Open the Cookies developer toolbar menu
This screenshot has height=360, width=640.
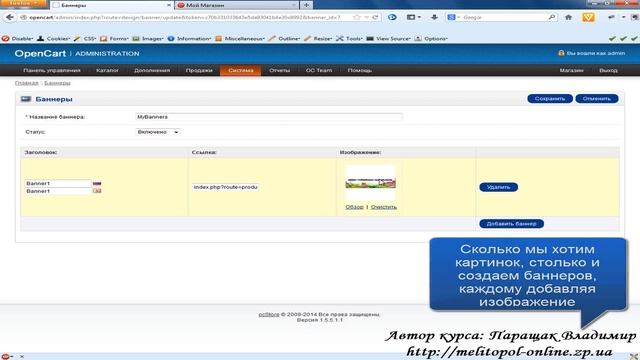pos(53,38)
